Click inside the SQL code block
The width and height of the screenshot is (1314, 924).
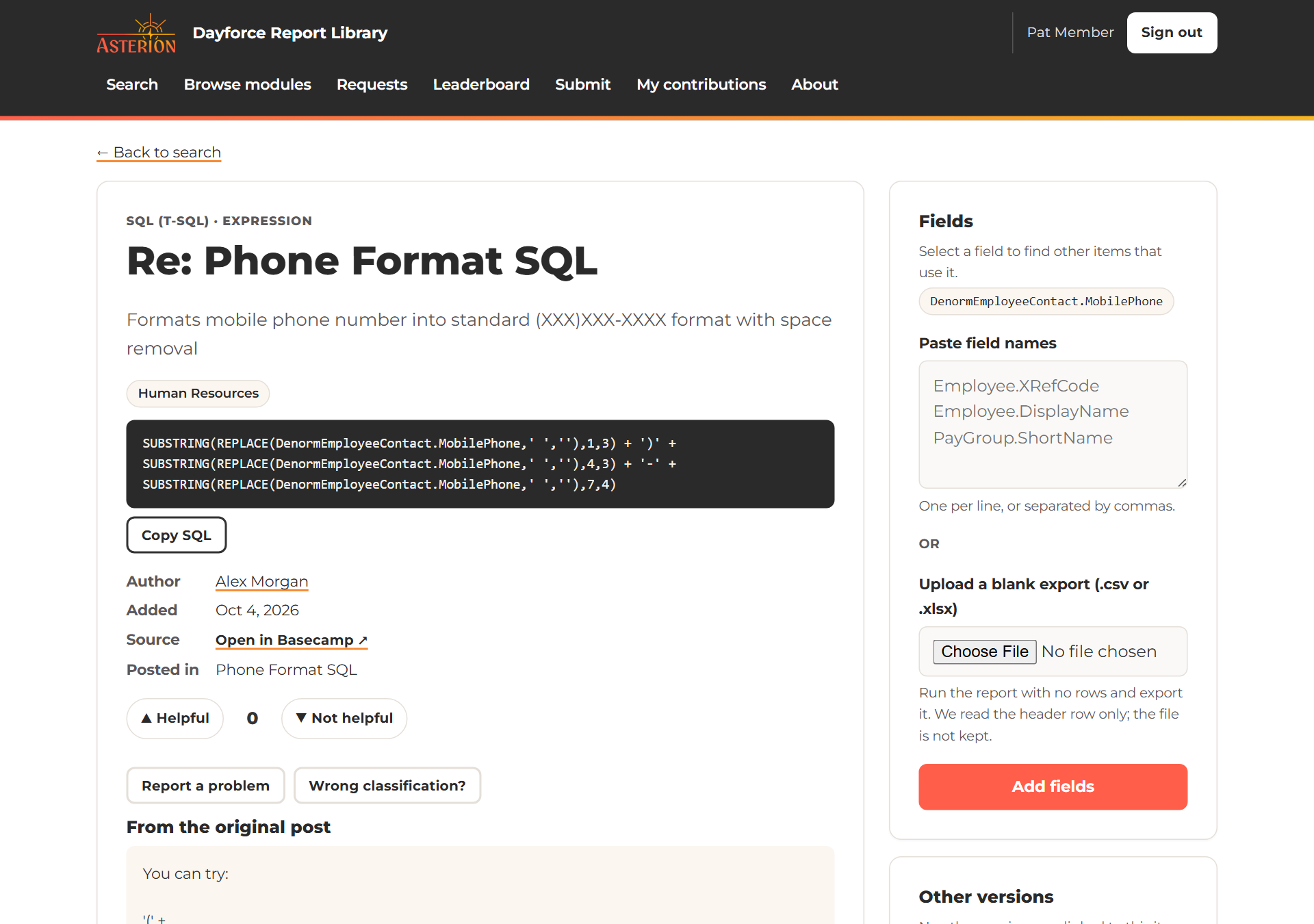pyautogui.click(x=480, y=464)
